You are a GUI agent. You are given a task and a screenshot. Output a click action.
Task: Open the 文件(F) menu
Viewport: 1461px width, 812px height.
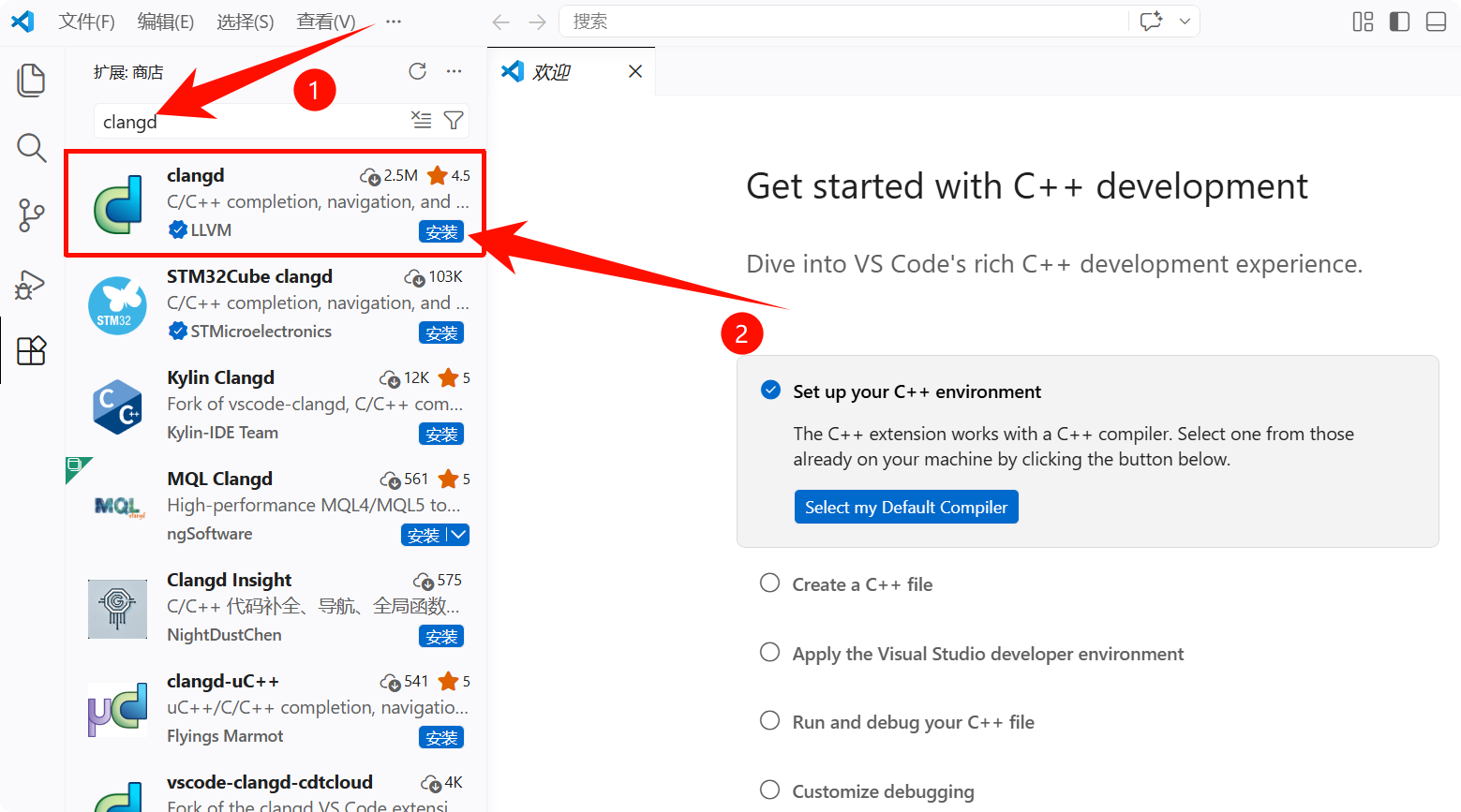coord(86,22)
